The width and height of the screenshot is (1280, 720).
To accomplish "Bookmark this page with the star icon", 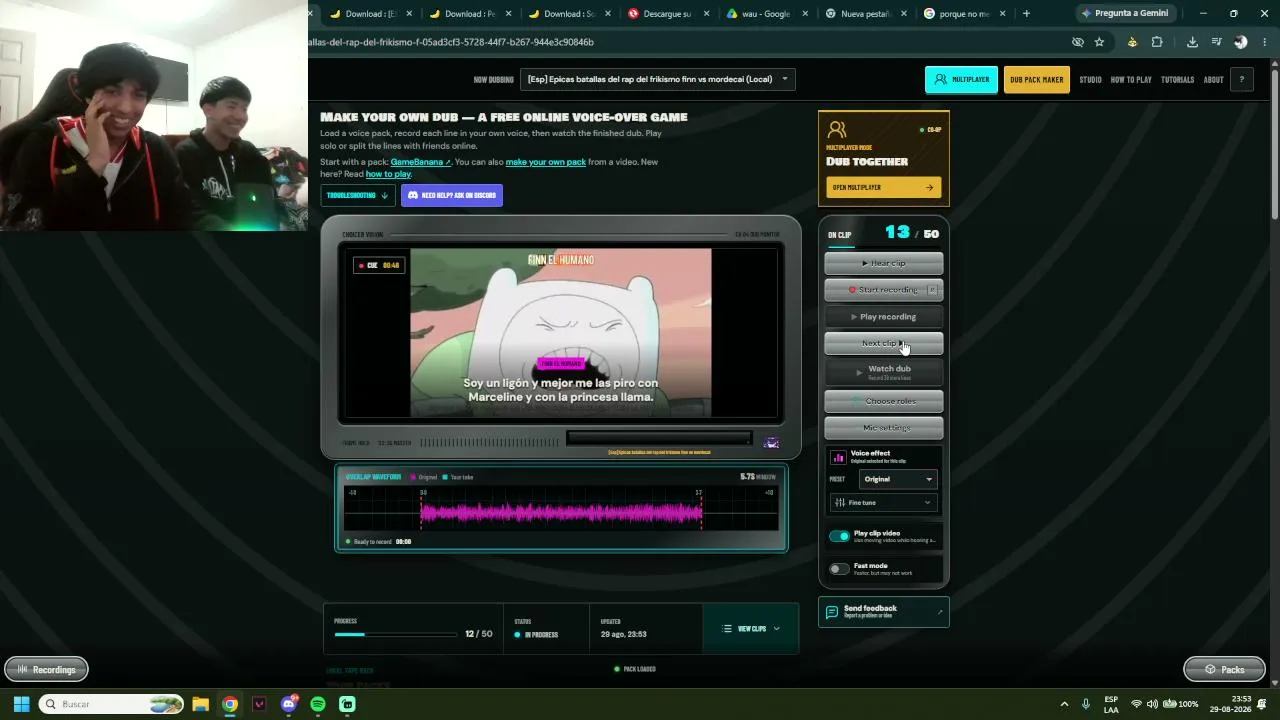I will coord(1100,42).
